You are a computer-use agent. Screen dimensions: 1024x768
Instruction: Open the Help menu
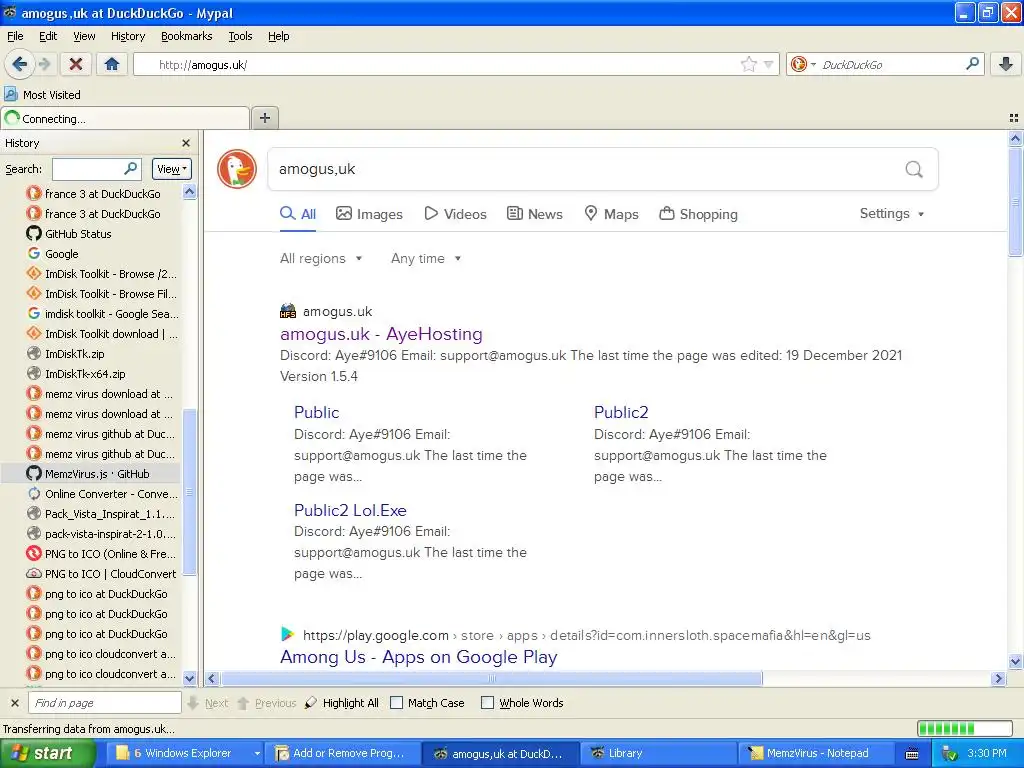point(279,36)
